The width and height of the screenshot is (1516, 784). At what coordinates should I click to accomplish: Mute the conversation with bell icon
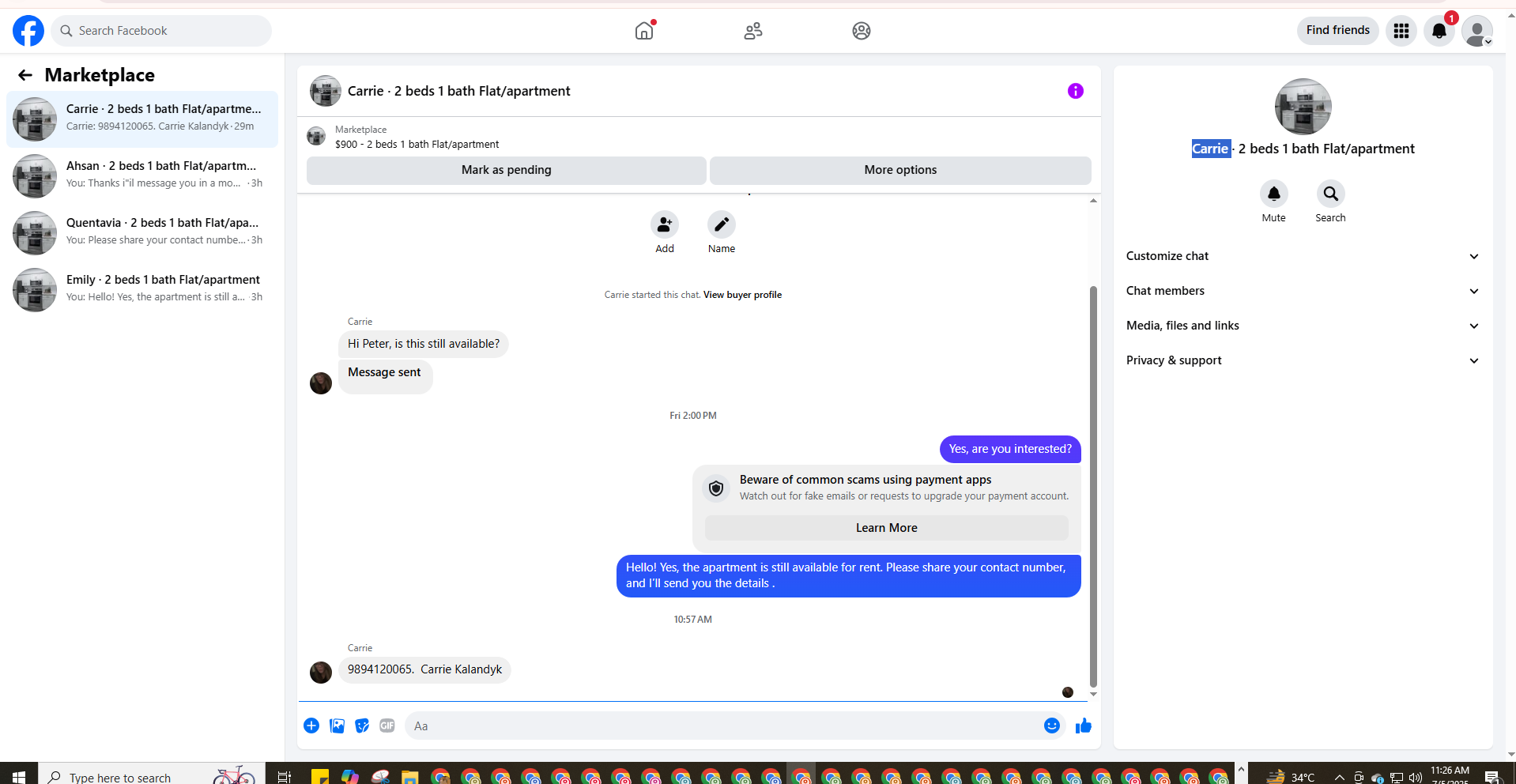coord(1273,194)
